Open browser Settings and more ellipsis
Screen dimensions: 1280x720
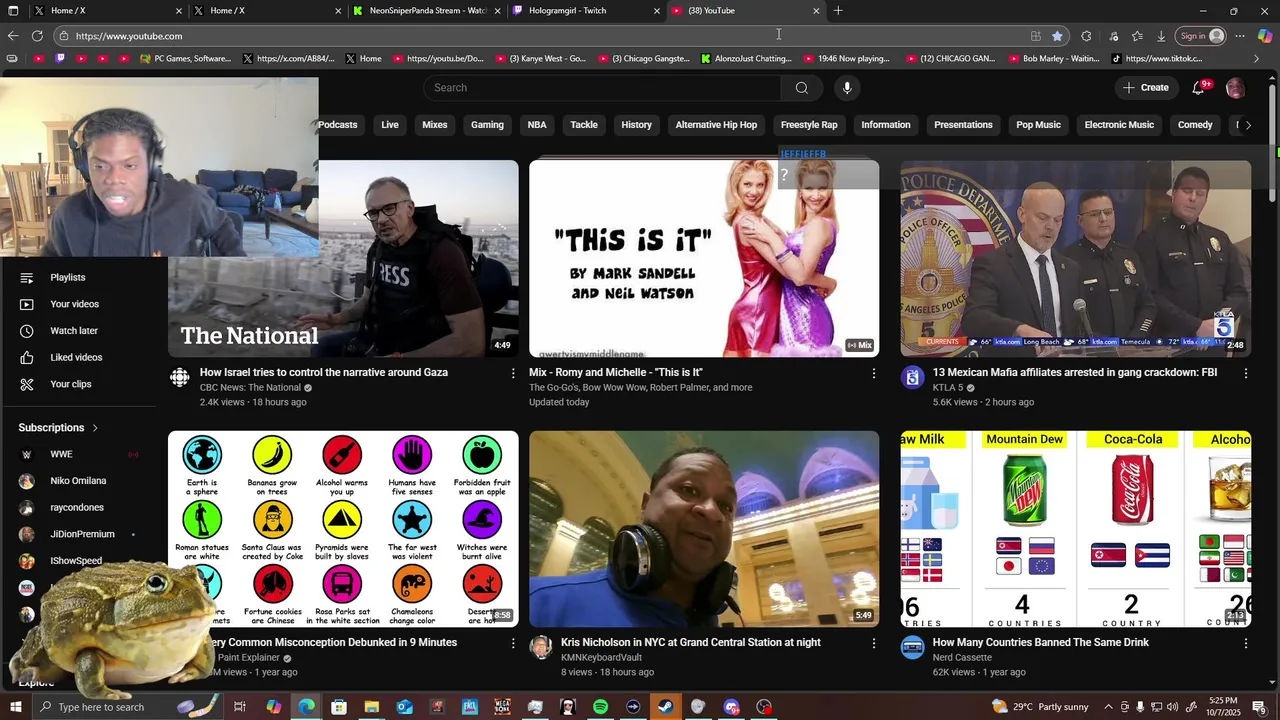click(x=1240, y=36)
